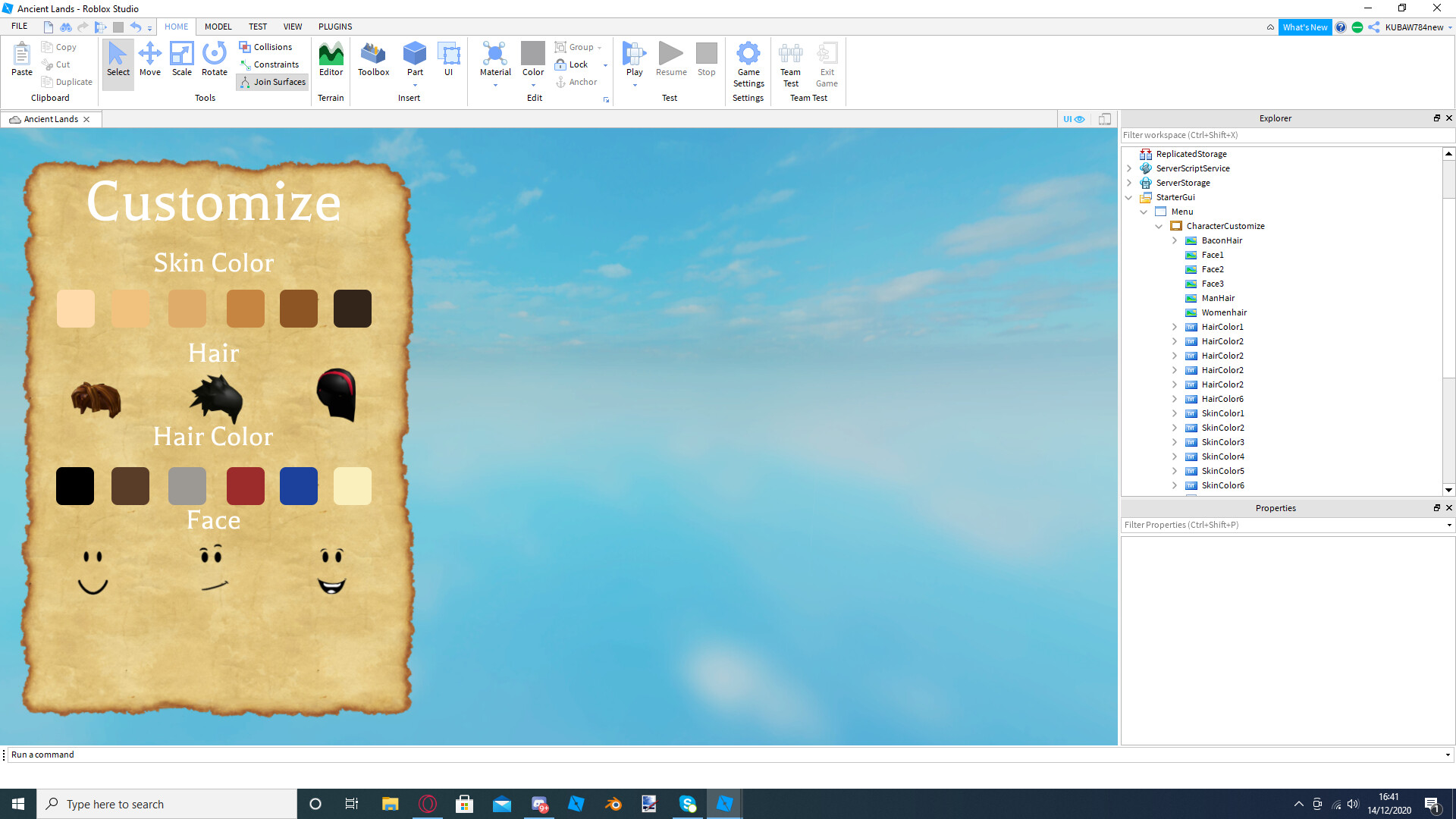Click the Anchor tool
Viewport: 1456px width, 819px height.
576,82
